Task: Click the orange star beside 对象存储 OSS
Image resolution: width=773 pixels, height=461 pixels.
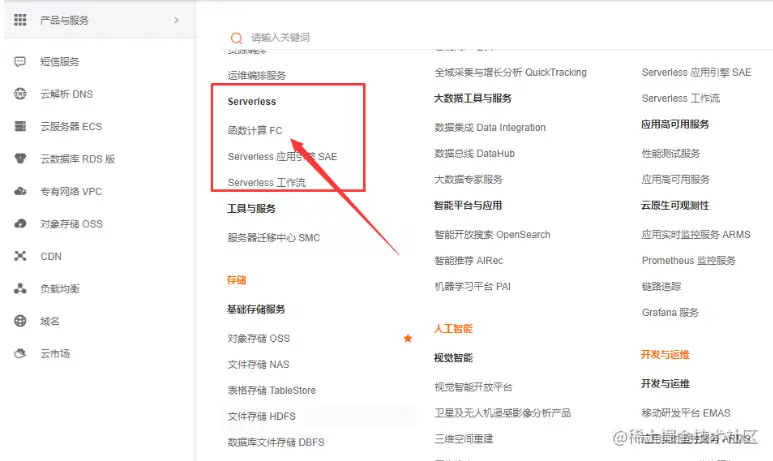Action: click(408, 338)
